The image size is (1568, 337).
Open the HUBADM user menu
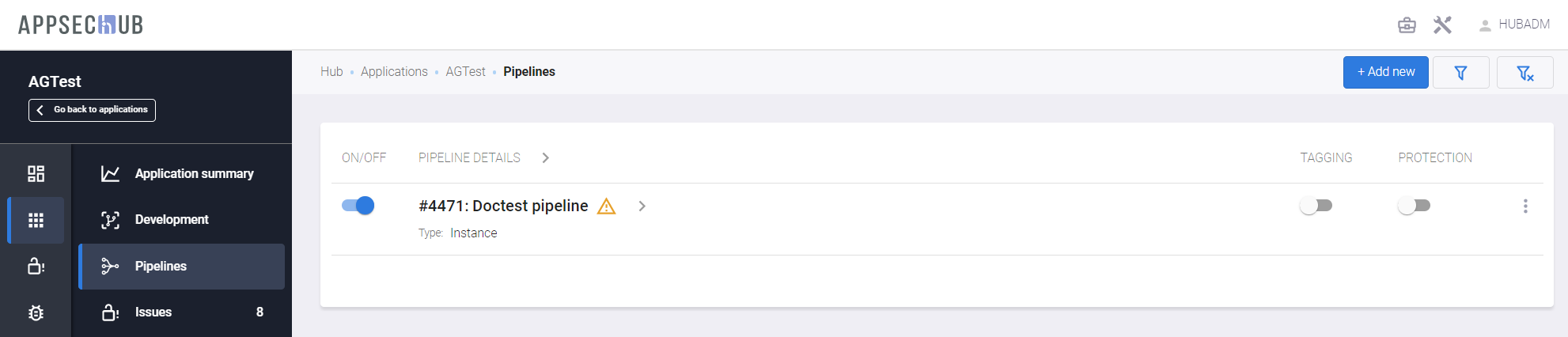(1514, 25)
